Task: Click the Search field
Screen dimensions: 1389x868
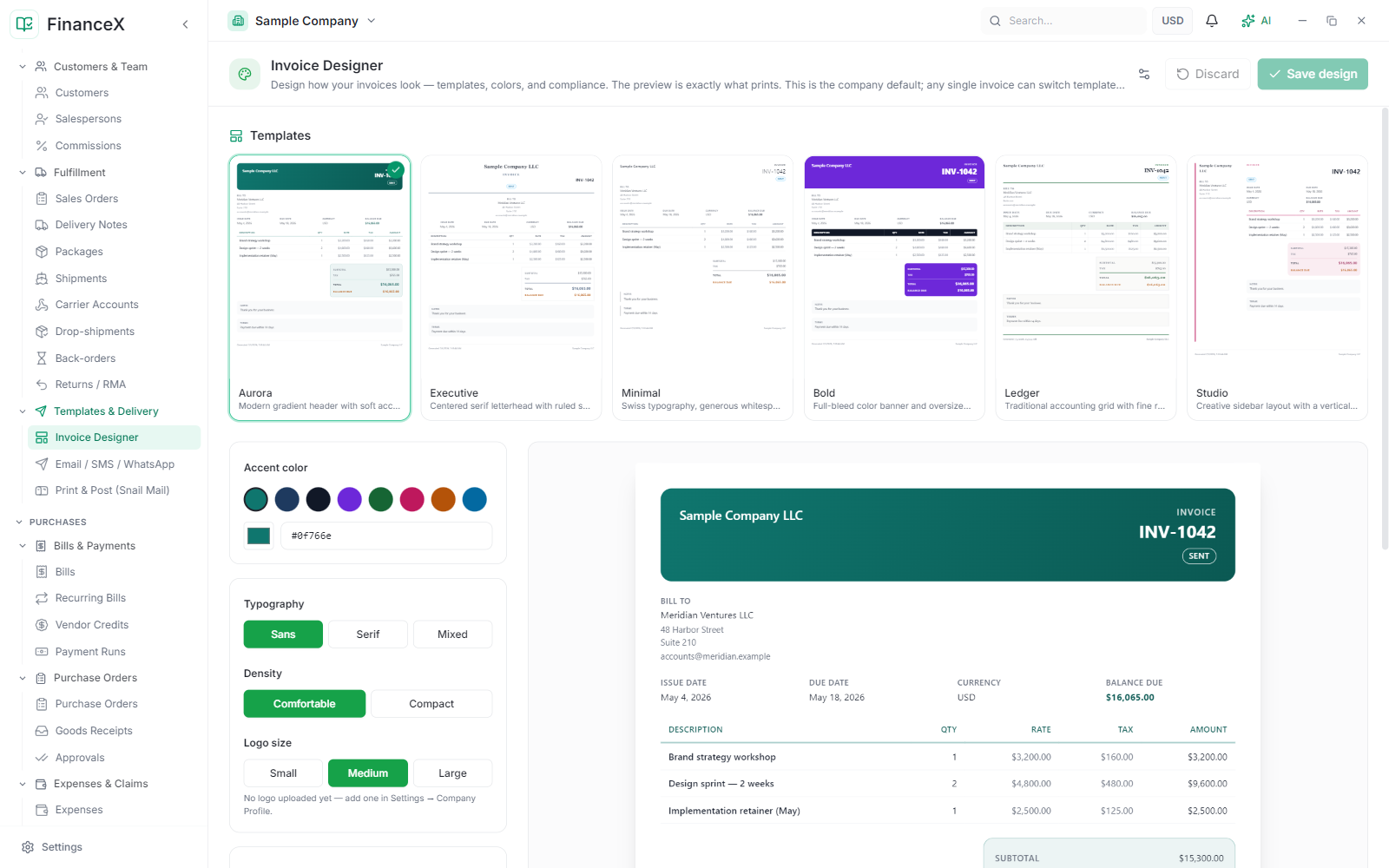Action: pos(1063,21)
